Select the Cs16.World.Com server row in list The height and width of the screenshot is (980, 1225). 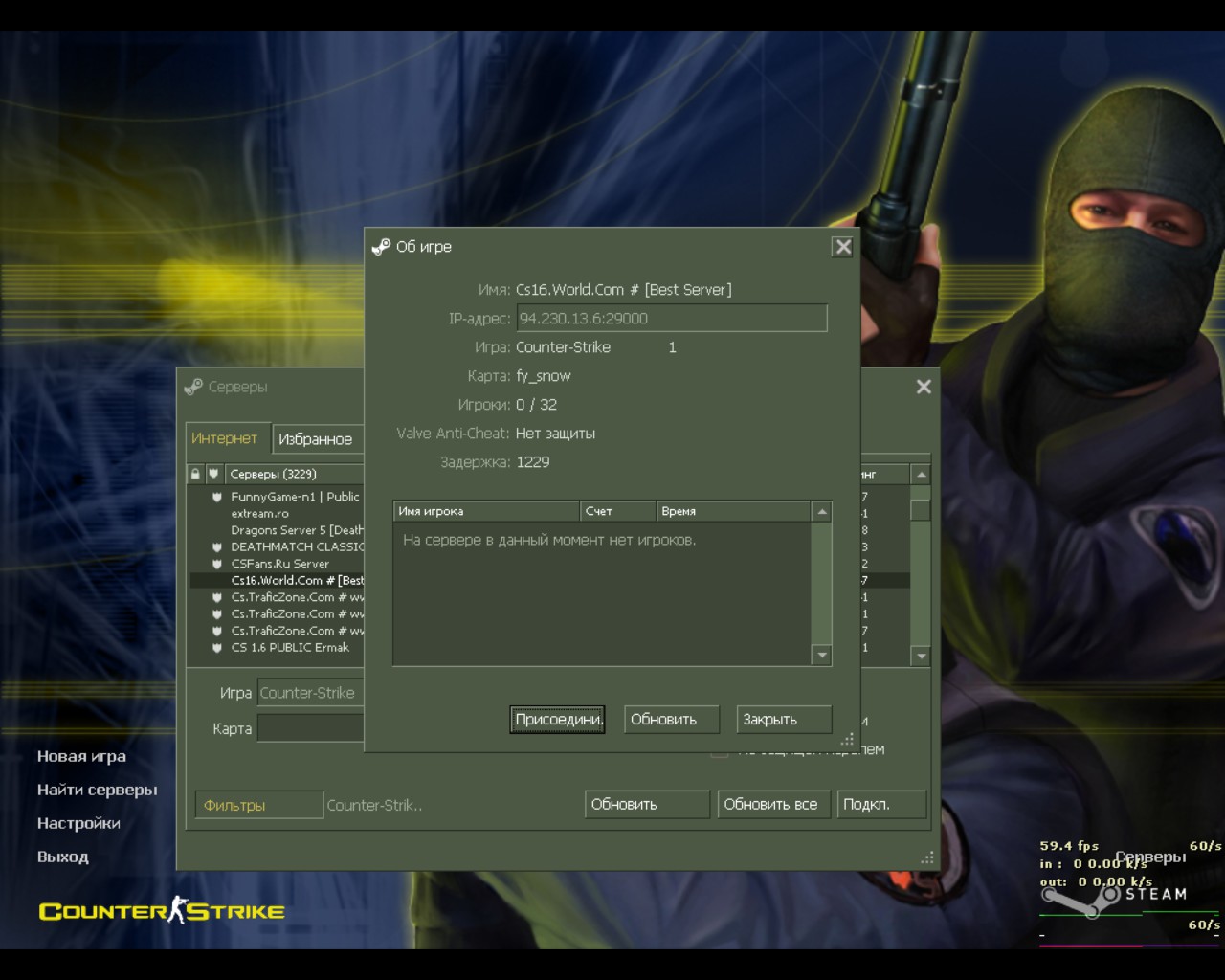coord(278,581)
